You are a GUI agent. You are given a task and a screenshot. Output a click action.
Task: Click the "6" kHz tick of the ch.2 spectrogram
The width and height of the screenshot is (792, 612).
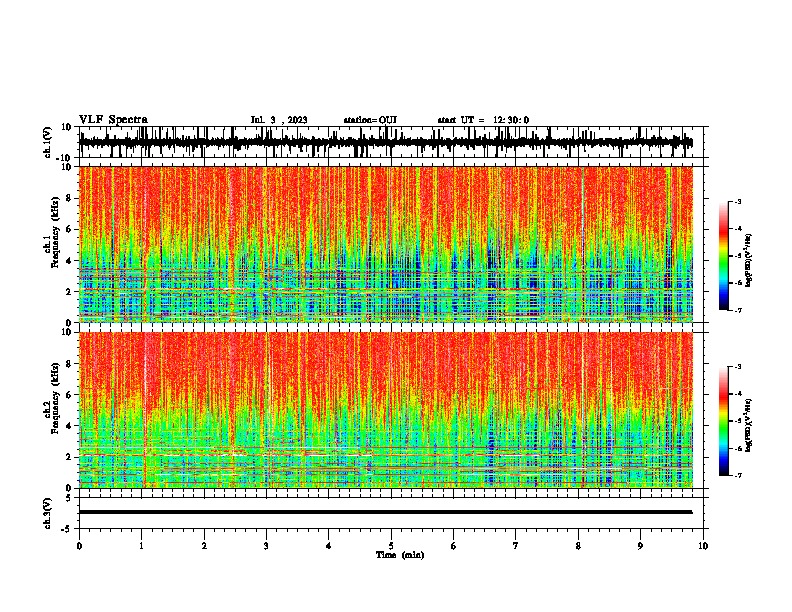tap(69, 395)
